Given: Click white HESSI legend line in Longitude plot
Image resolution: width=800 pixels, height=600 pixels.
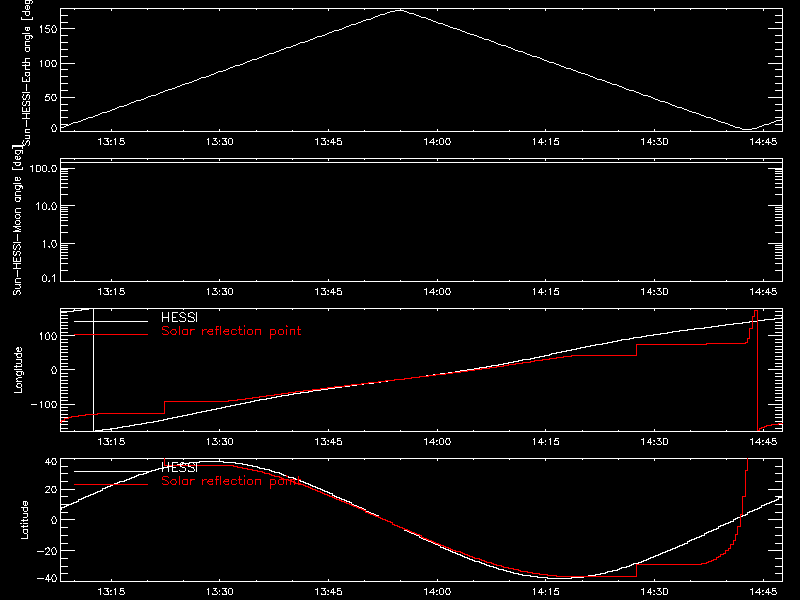Looking at the screenshot, I should tap(111, 321).
